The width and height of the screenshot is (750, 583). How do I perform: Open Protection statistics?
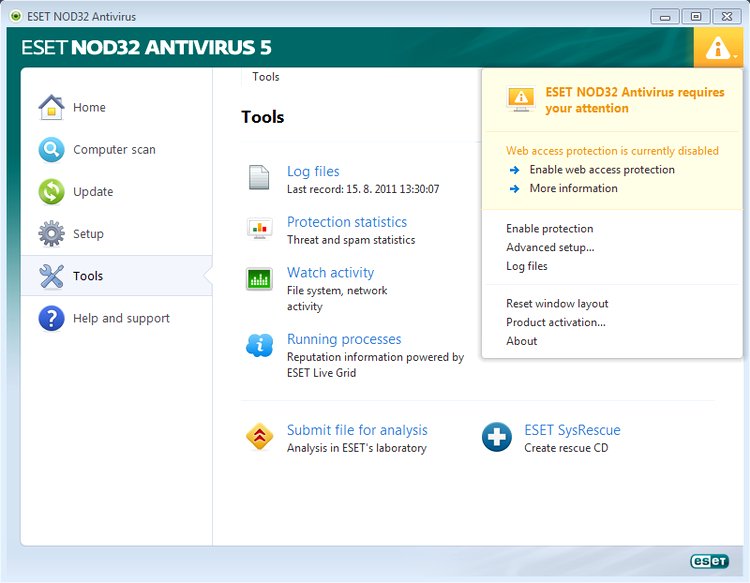(347, 222)
